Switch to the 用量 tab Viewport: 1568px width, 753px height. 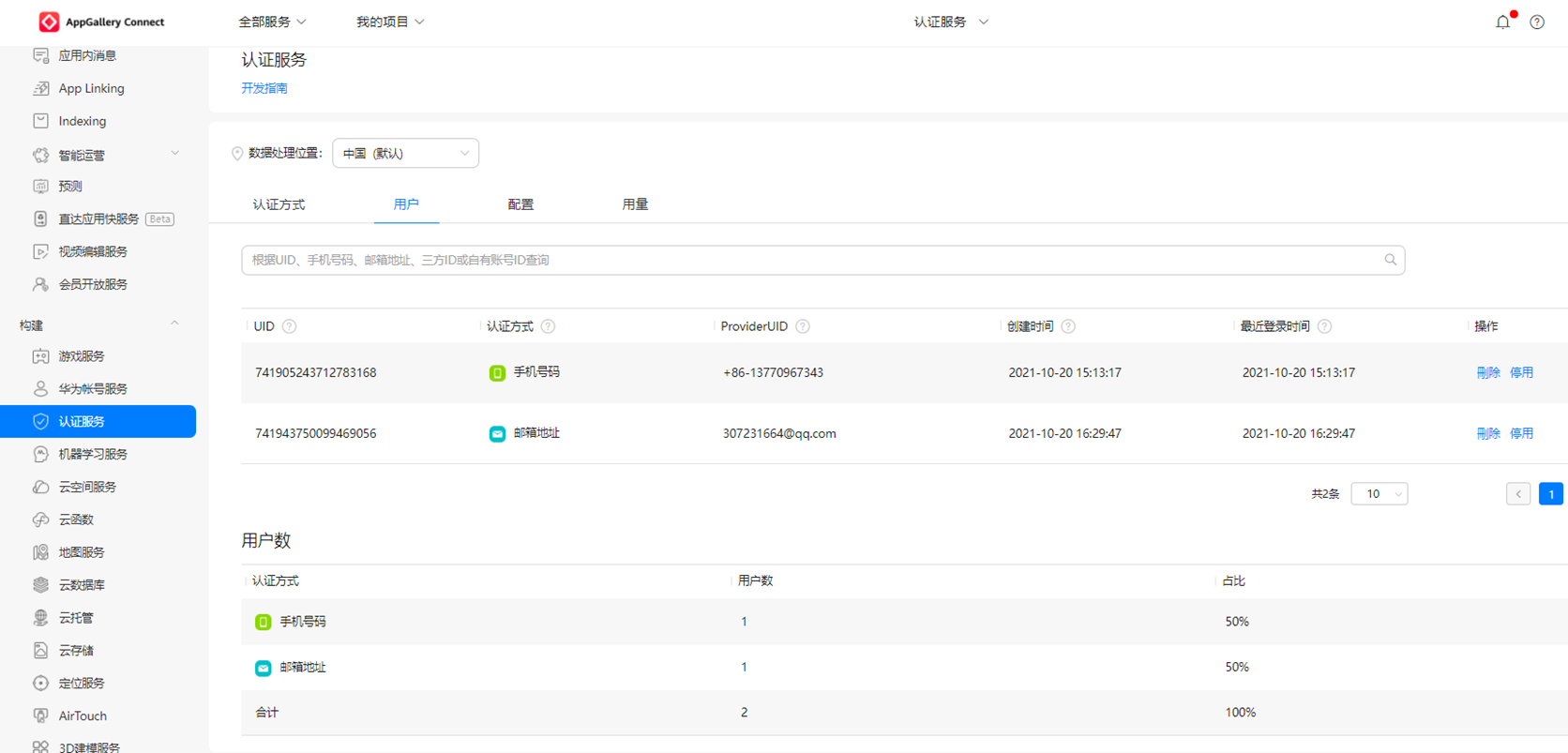pyautogui.click(x=635, y=204)
